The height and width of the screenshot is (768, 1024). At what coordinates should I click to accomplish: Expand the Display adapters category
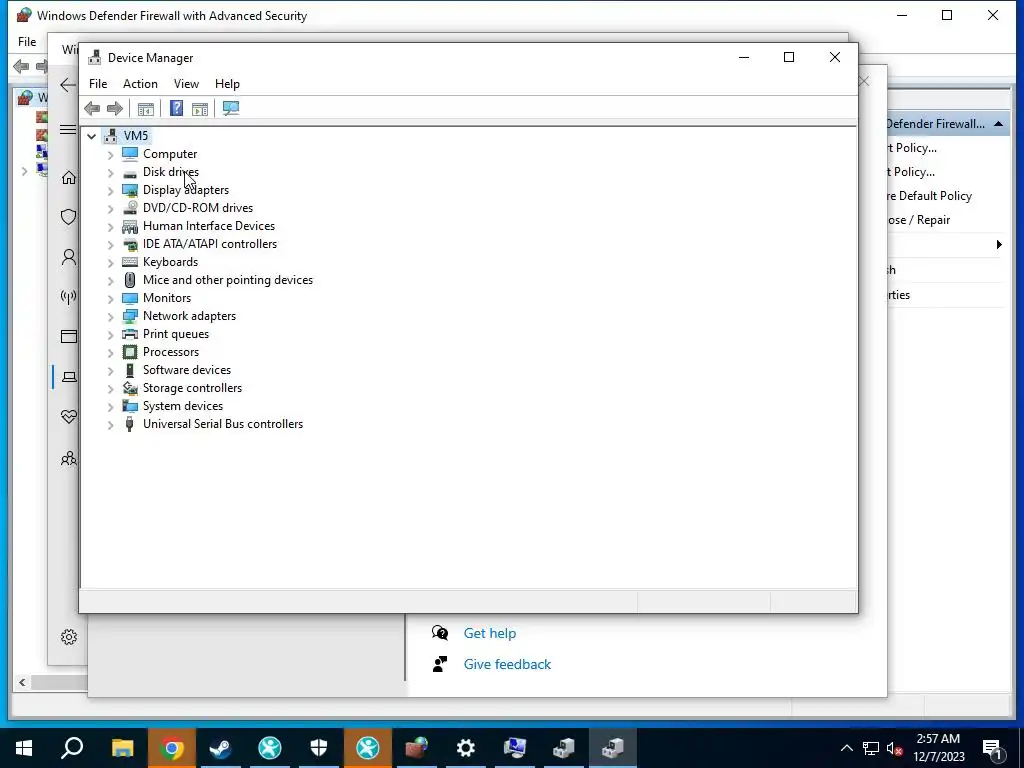coord(110,191)
